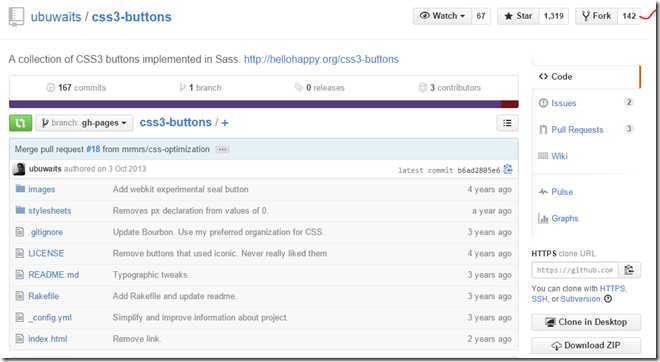660x362 pixels.
Task: Click the images folder icon
Action: pos(20,189)
